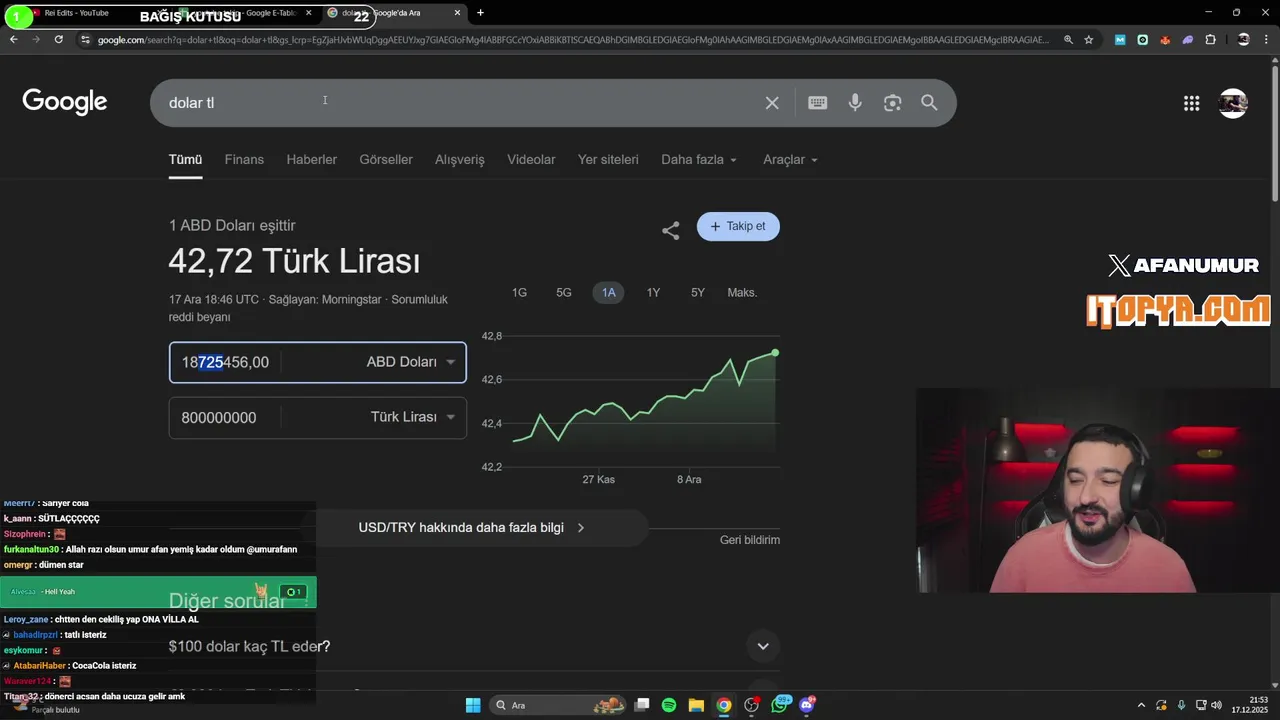Open the Google apps grid

[1191, 103]
